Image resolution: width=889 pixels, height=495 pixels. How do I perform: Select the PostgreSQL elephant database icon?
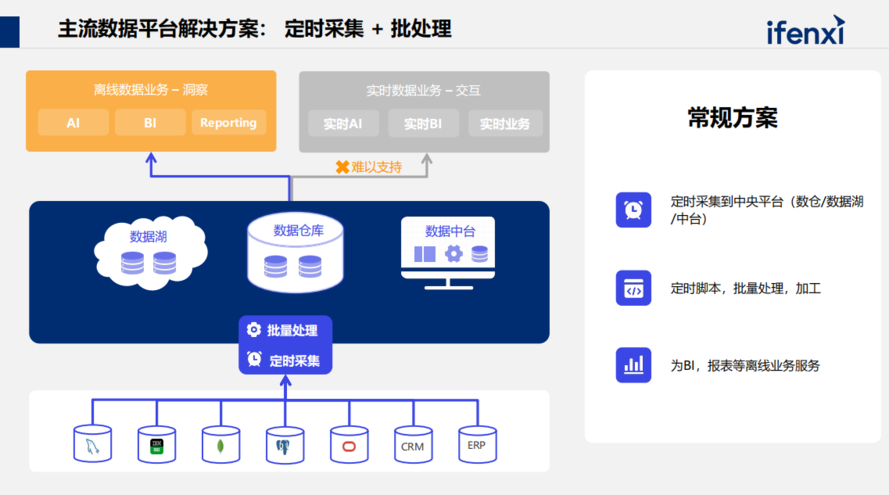285,444
